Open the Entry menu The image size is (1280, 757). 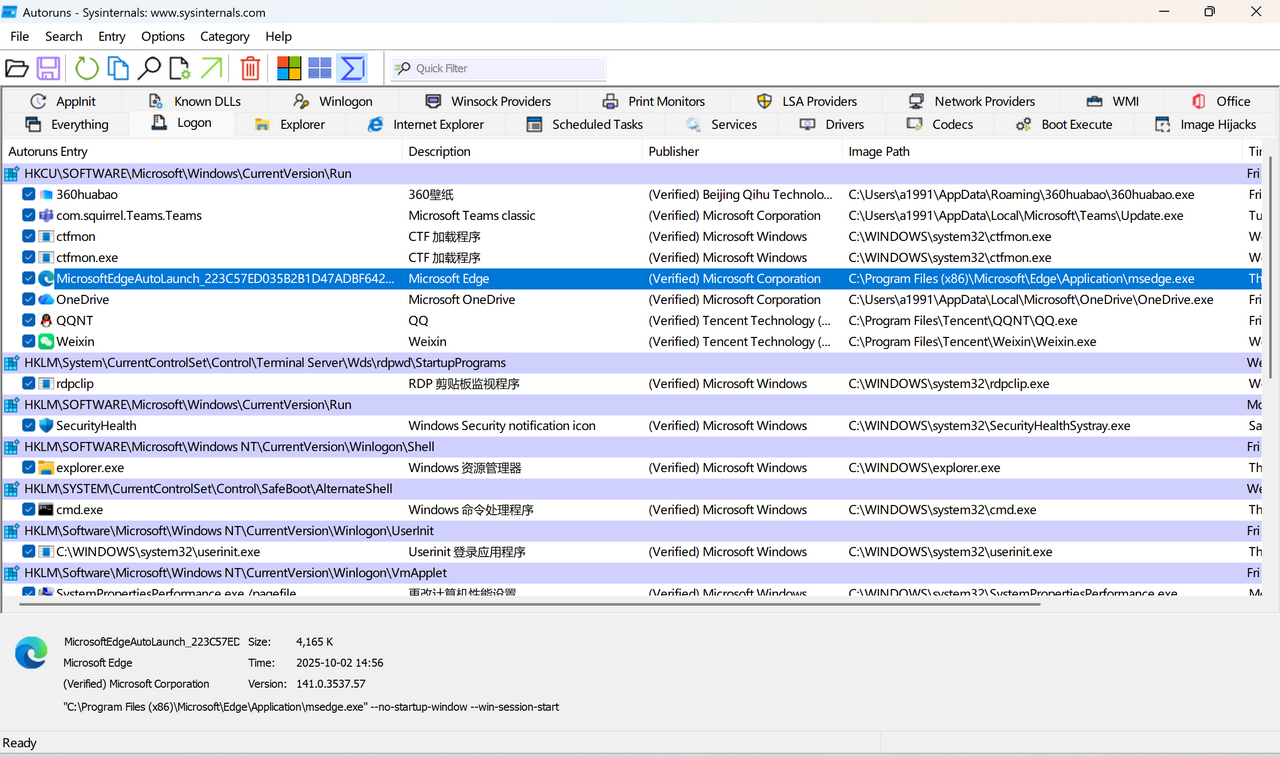[x=112, y=36]
